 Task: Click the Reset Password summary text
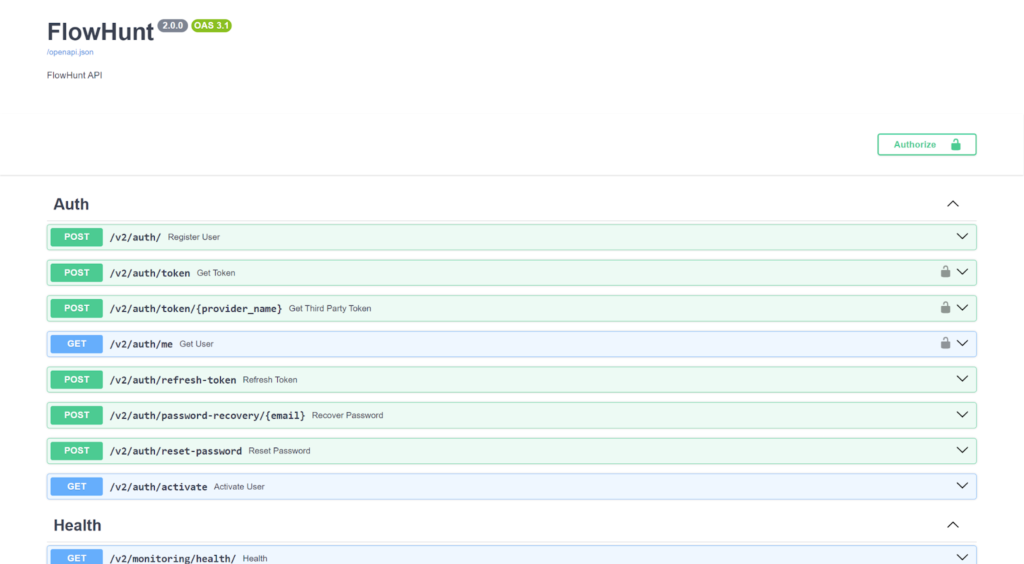279,450
